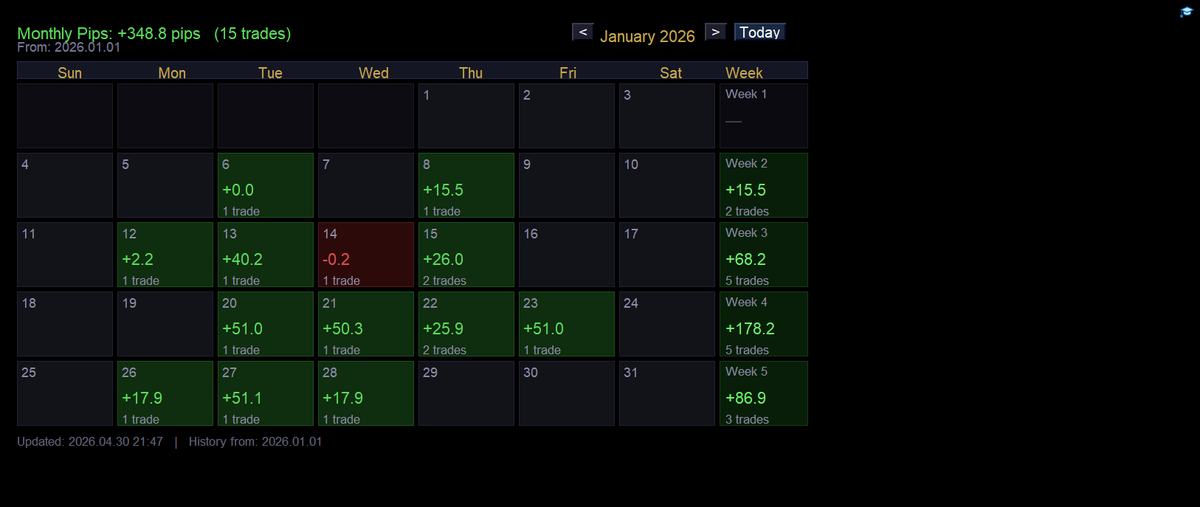Select empty day January 11
Image resolution: width=1200 pixels, height=507 pixels.
[65, 254]
